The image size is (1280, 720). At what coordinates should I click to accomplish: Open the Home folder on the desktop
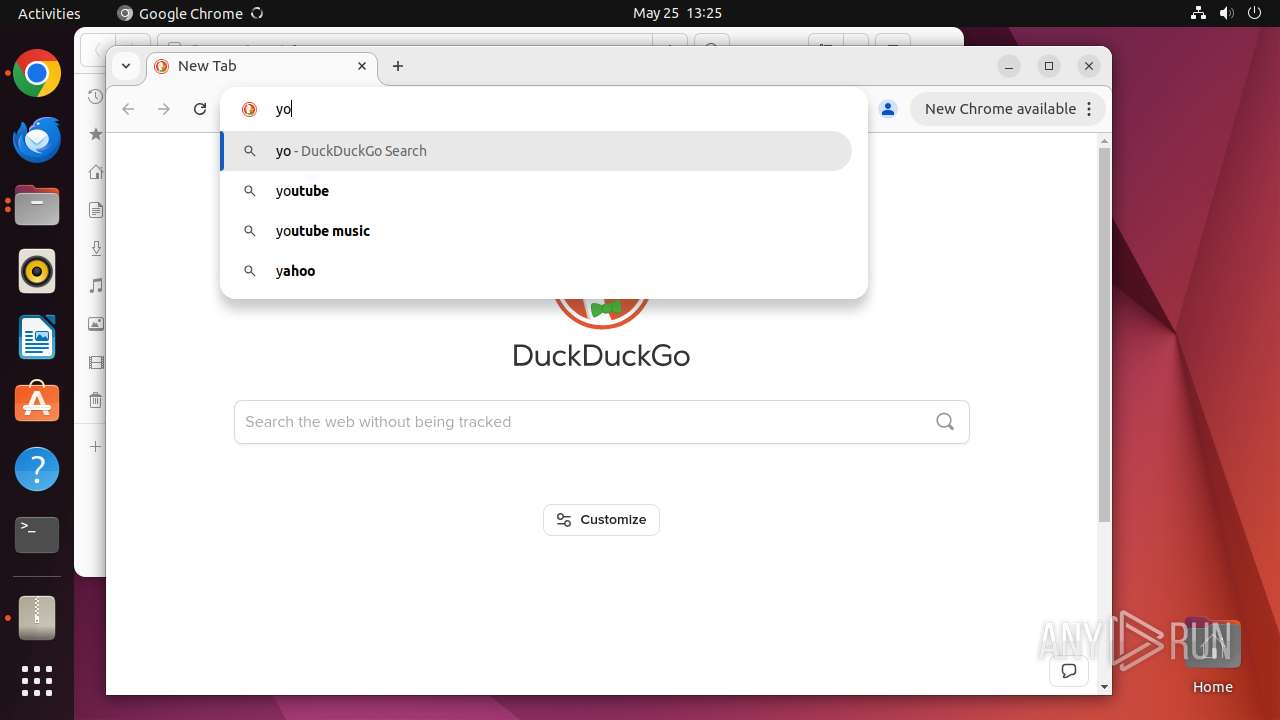pos(1212,657)
